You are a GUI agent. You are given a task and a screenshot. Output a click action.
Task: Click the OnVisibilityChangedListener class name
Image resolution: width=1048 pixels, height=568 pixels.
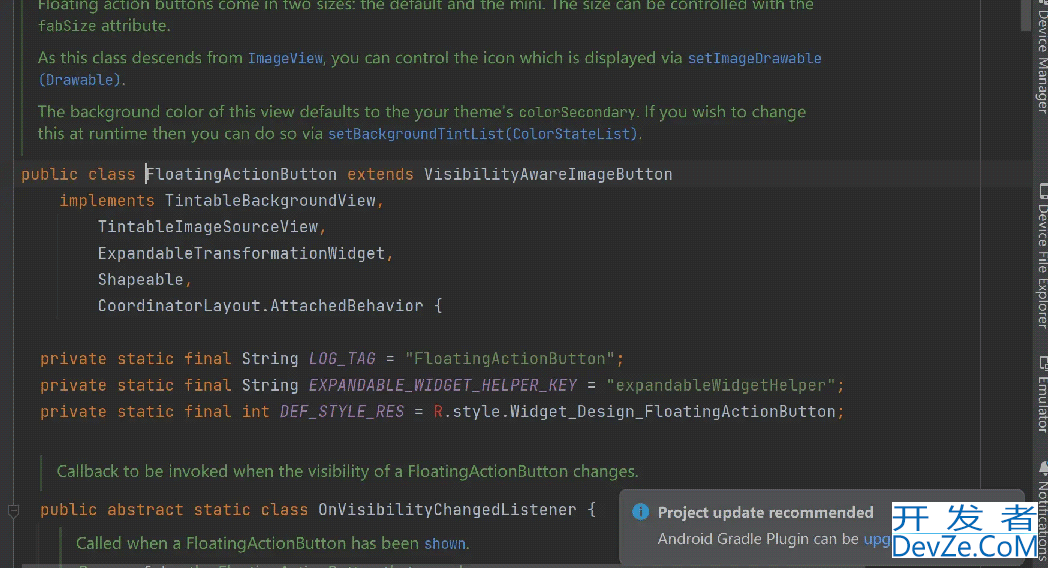tap(447, 510)
